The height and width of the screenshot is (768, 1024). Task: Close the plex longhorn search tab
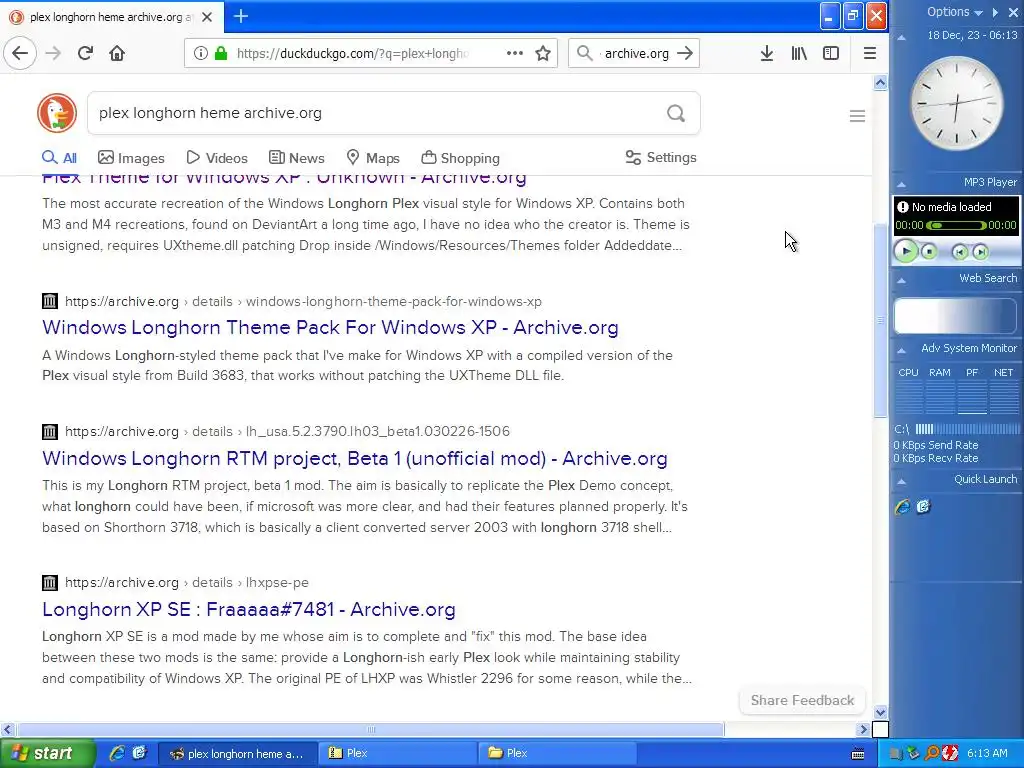coord(207,17)
